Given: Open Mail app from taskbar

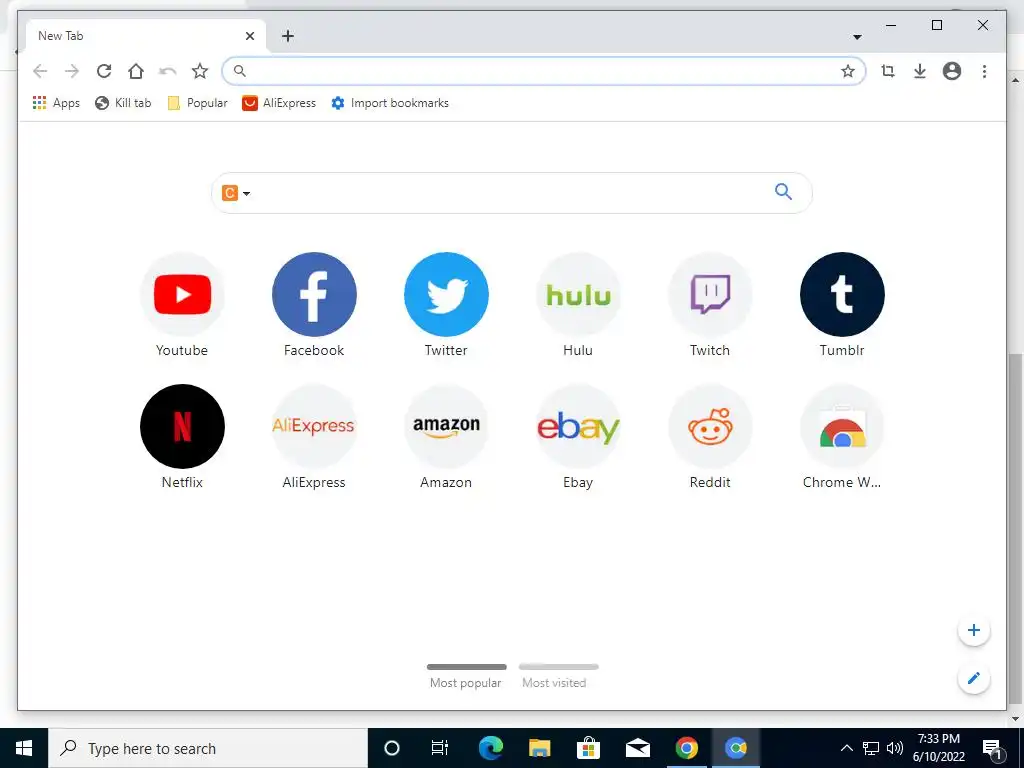Looking at the screenshot, I should click(x=637, y=748).
